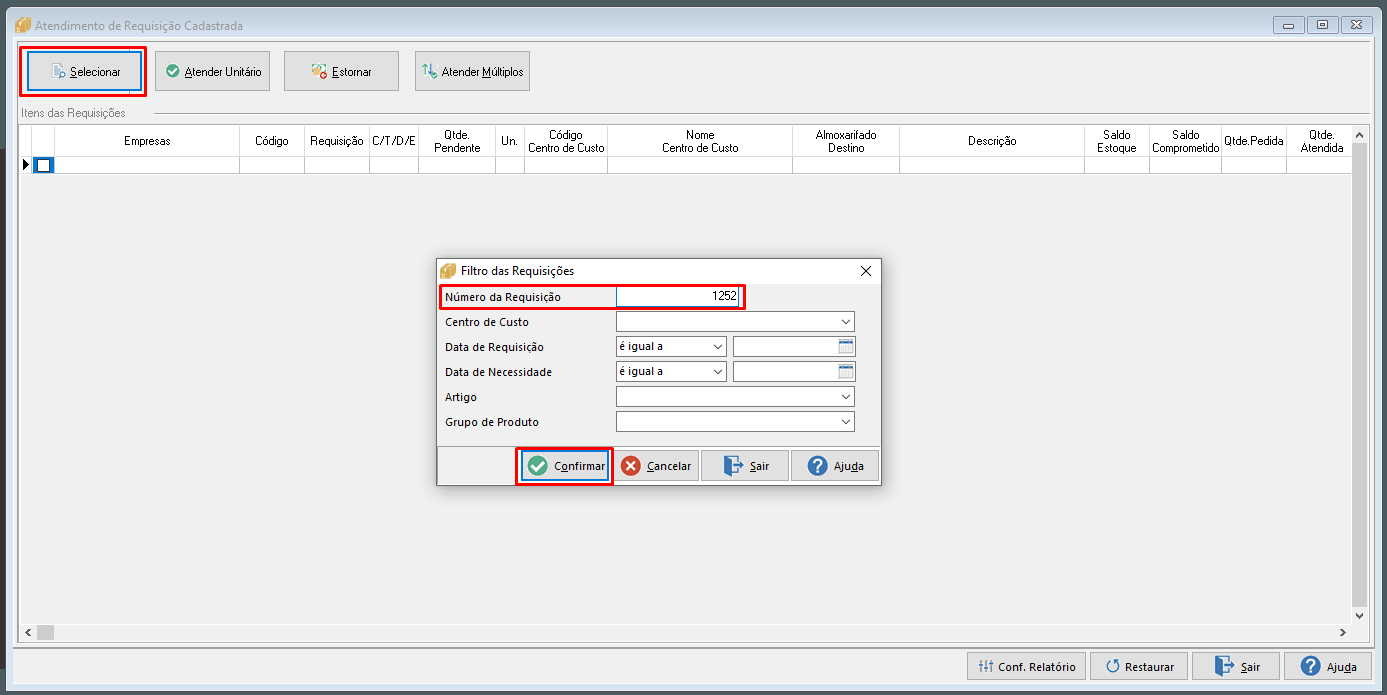Click horizontal scrollbar left arrow
Screen dimensions: 1387x695
pos(28,633)
